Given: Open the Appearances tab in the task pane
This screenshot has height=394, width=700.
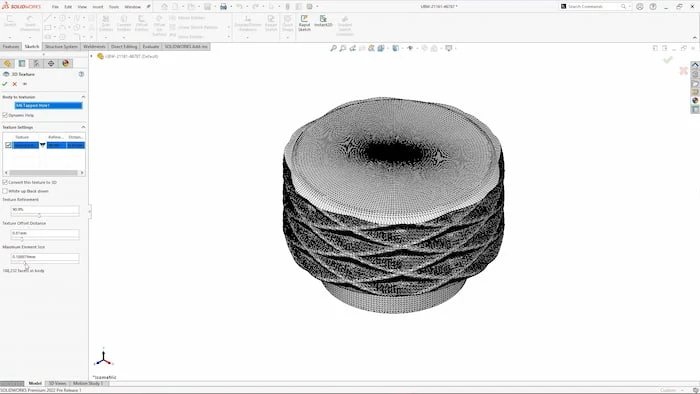Looking at the screenshot, I should click(x=695, y=100).
